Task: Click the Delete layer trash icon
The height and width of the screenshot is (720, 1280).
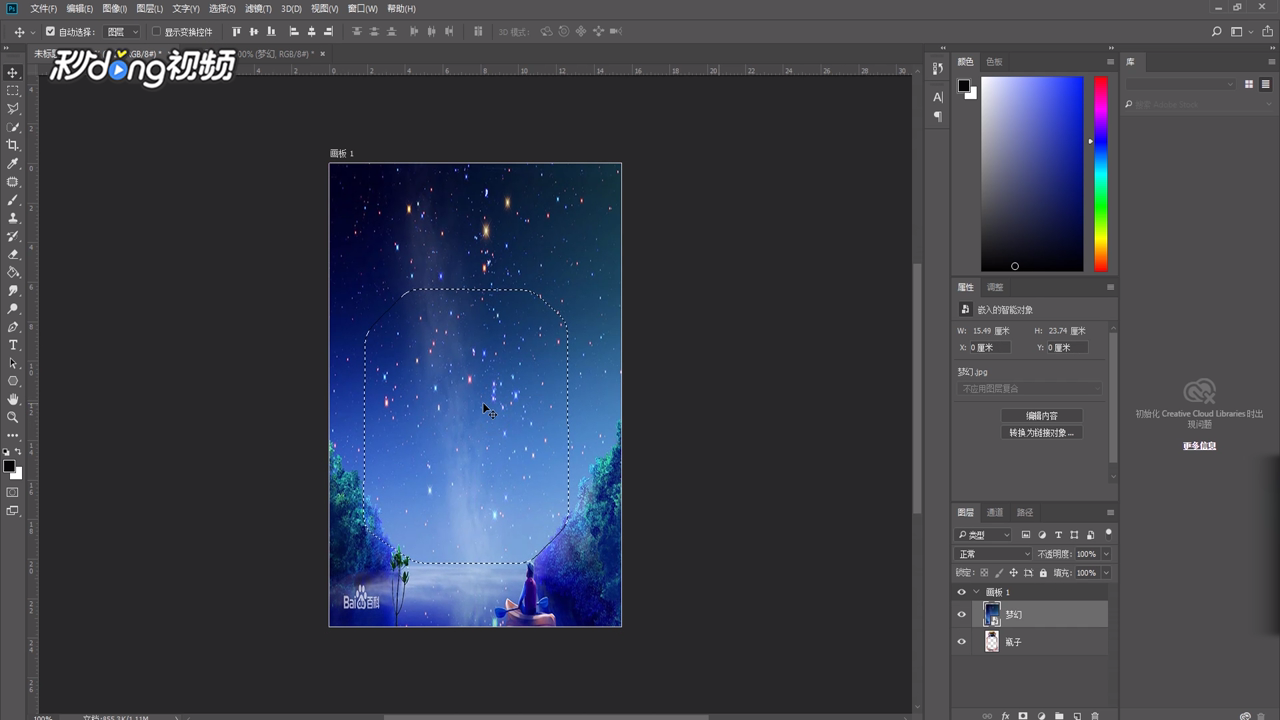Action: (1095, 716)
